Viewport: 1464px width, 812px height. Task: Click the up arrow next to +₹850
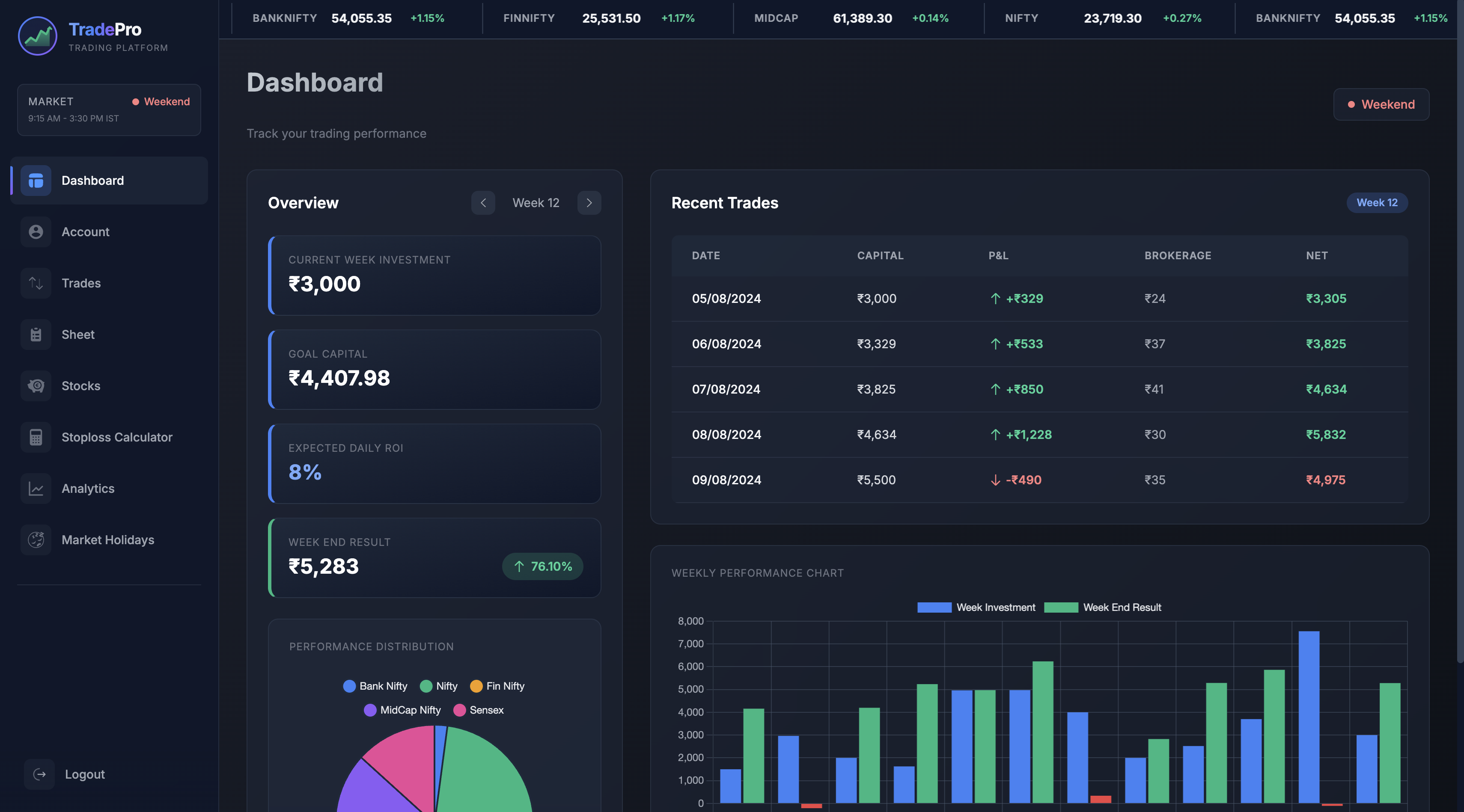tap(995, 390)
